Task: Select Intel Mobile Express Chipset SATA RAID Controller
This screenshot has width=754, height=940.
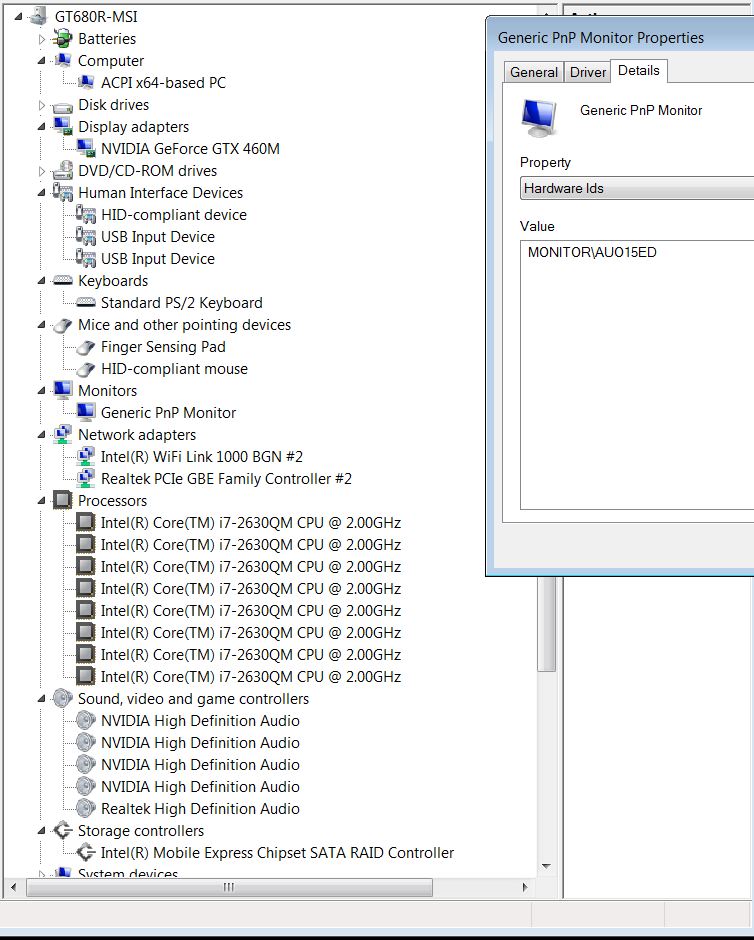Action: tap(277, 852)
